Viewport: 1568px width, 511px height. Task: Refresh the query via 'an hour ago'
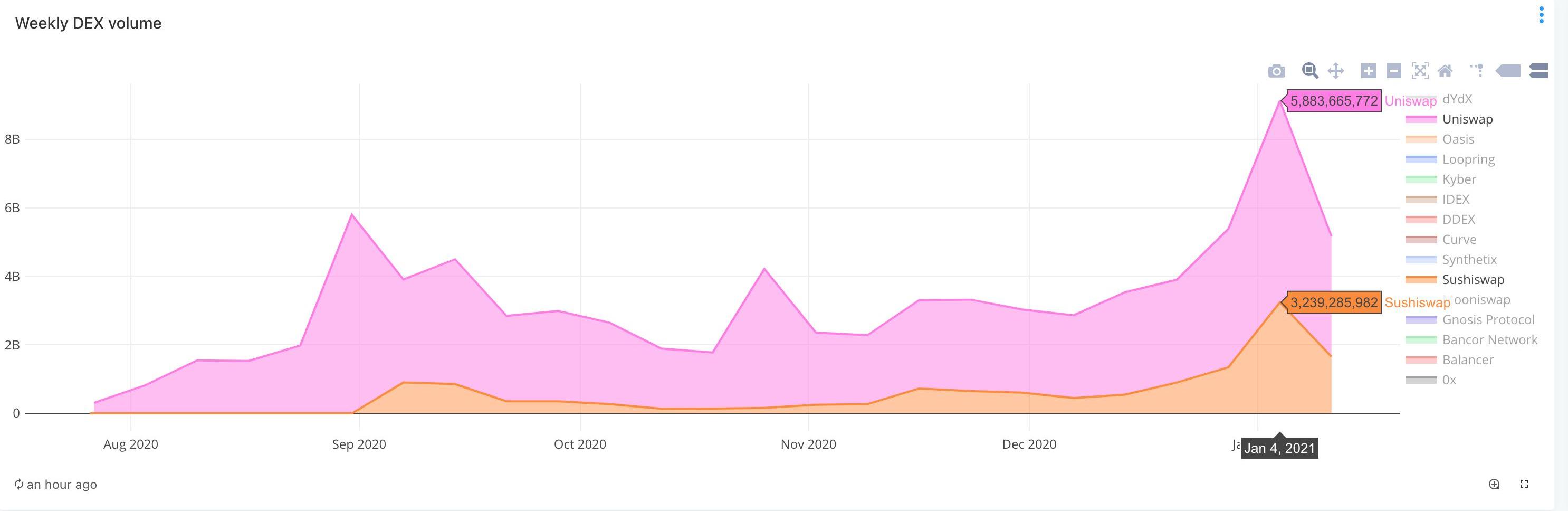[55, 484]
